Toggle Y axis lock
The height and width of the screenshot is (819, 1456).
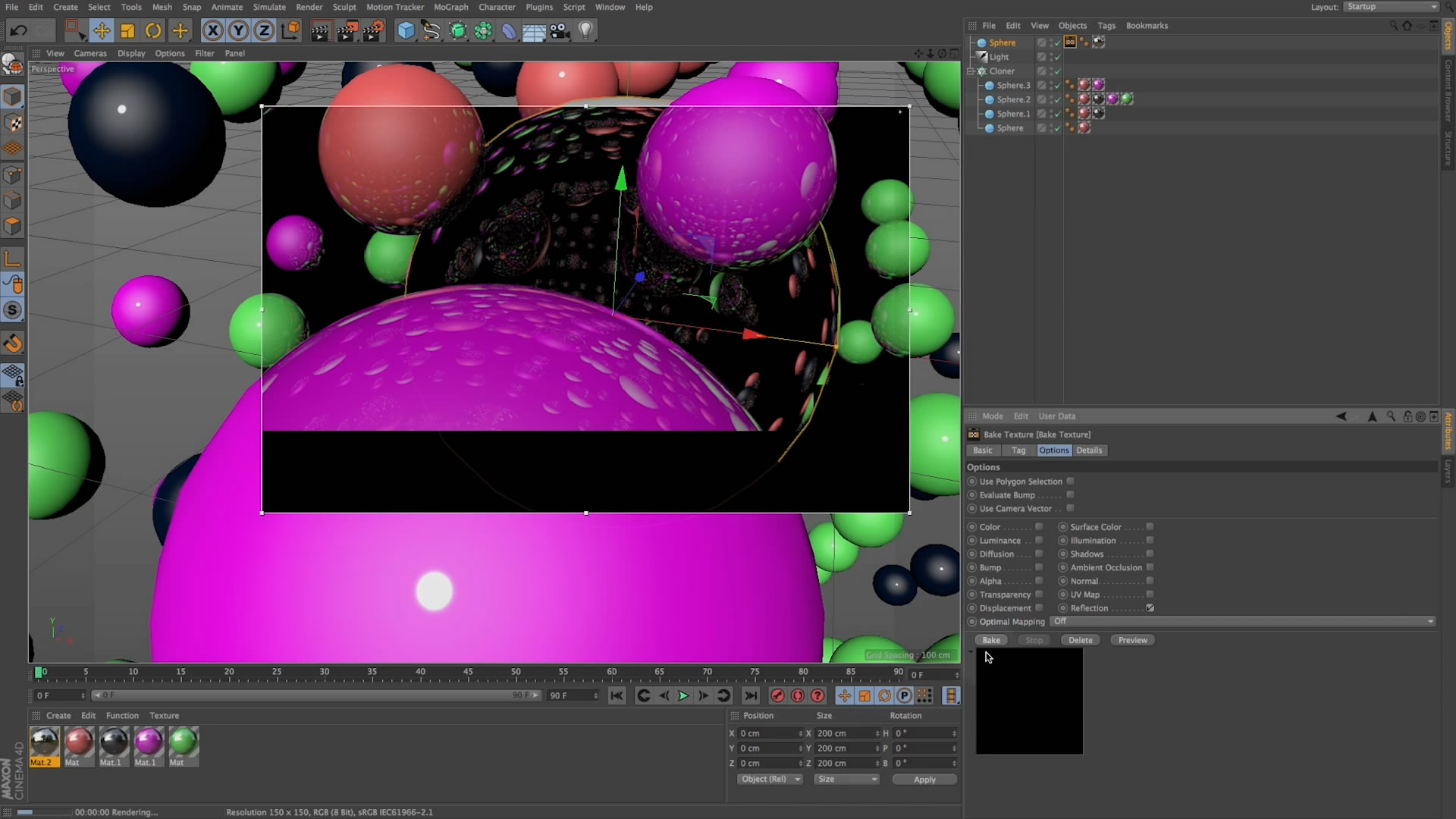[239, 30]
